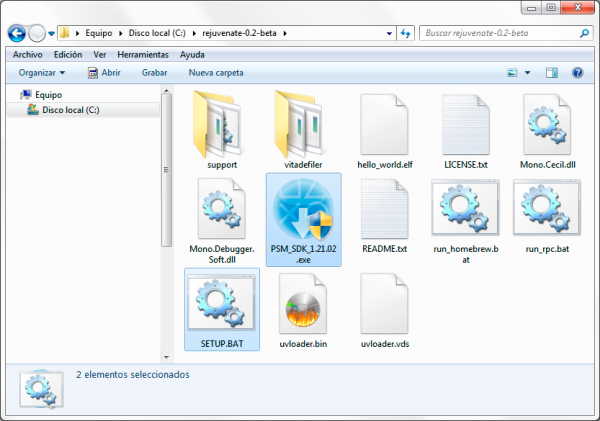Screen dimensions: 600x421
Task: Click Disco local (C:) in address path
Action: (157, 33)
